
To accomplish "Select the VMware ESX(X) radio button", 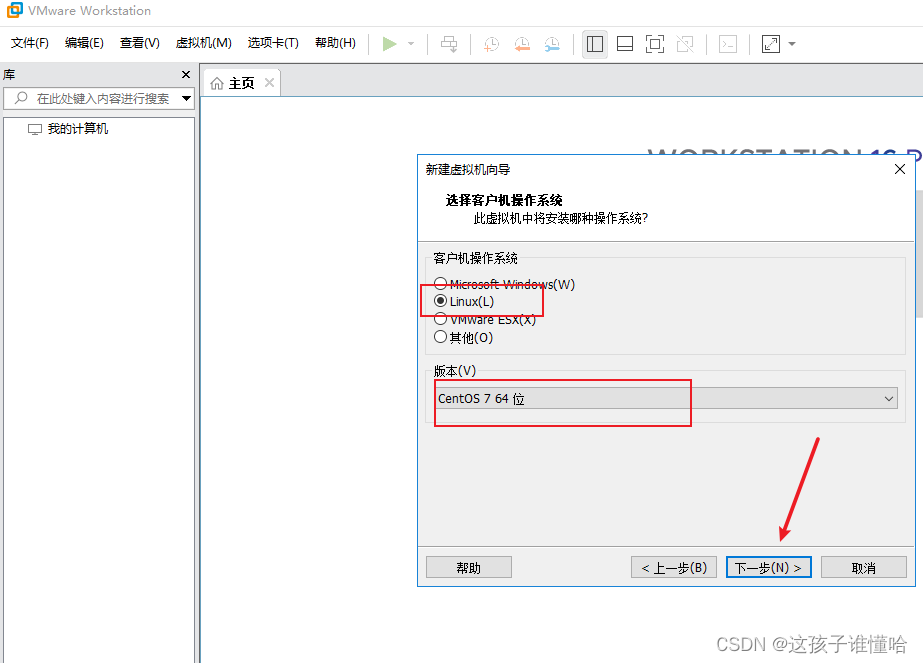I will (x=440, y=319).
